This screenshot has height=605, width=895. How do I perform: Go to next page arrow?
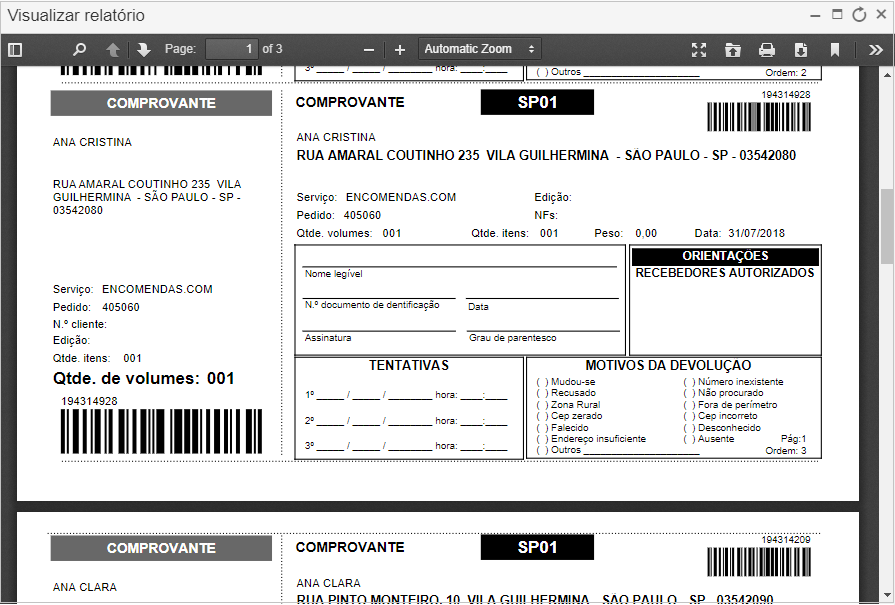[x=143, y=50]
